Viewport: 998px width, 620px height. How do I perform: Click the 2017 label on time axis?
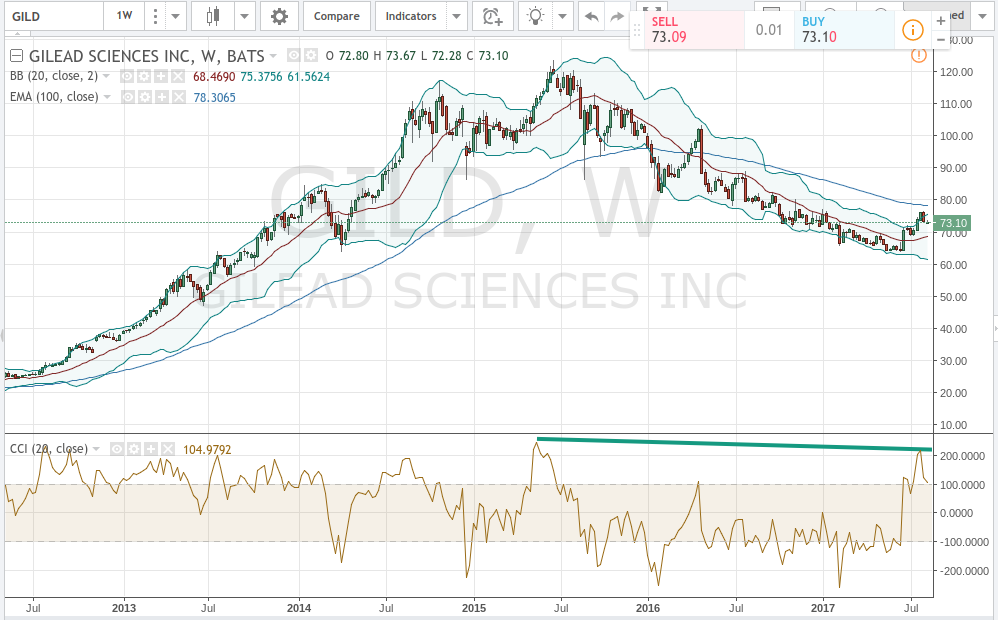tap(824, 608)
